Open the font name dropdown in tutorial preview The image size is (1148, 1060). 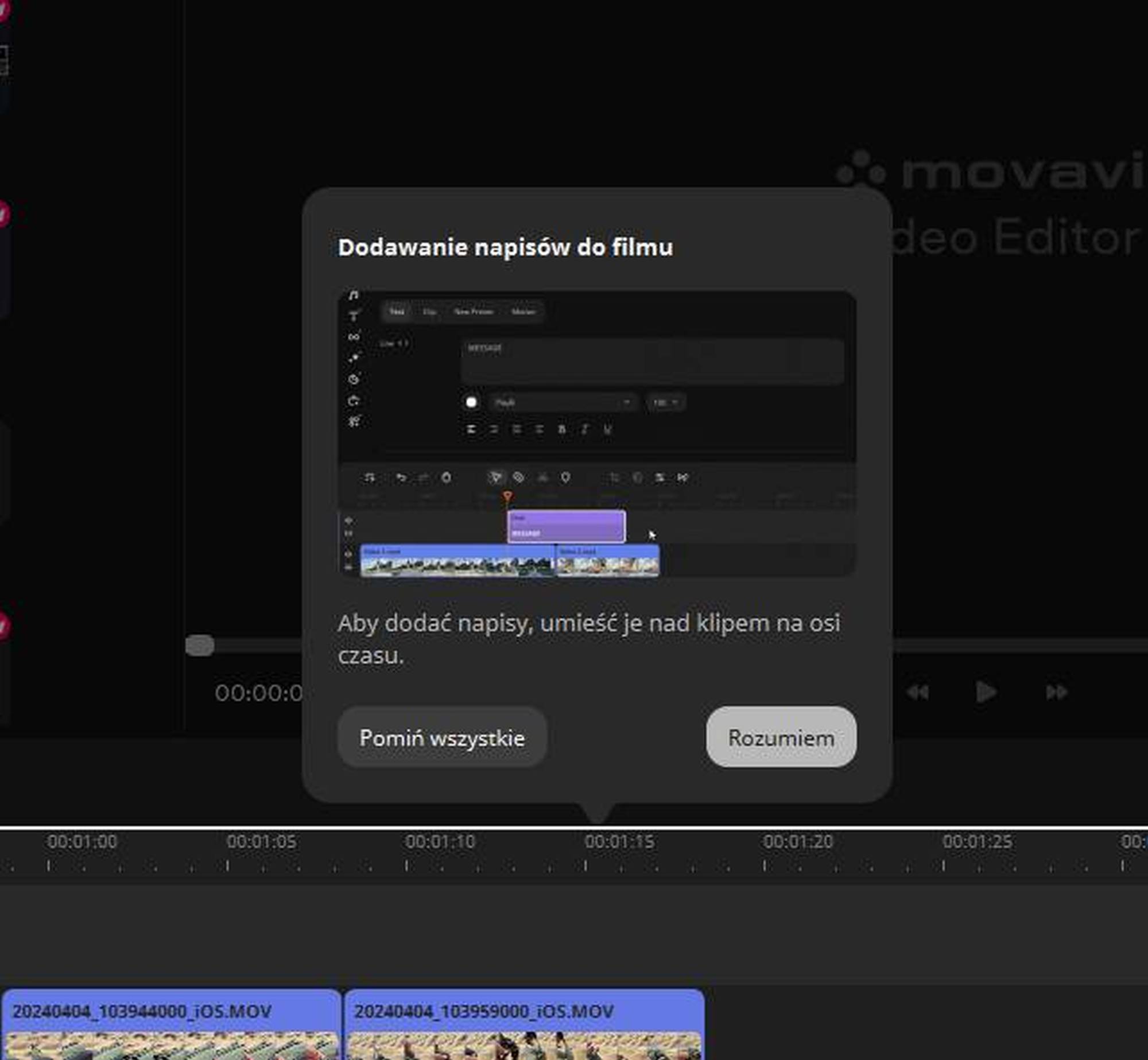(x=563, y=402)
